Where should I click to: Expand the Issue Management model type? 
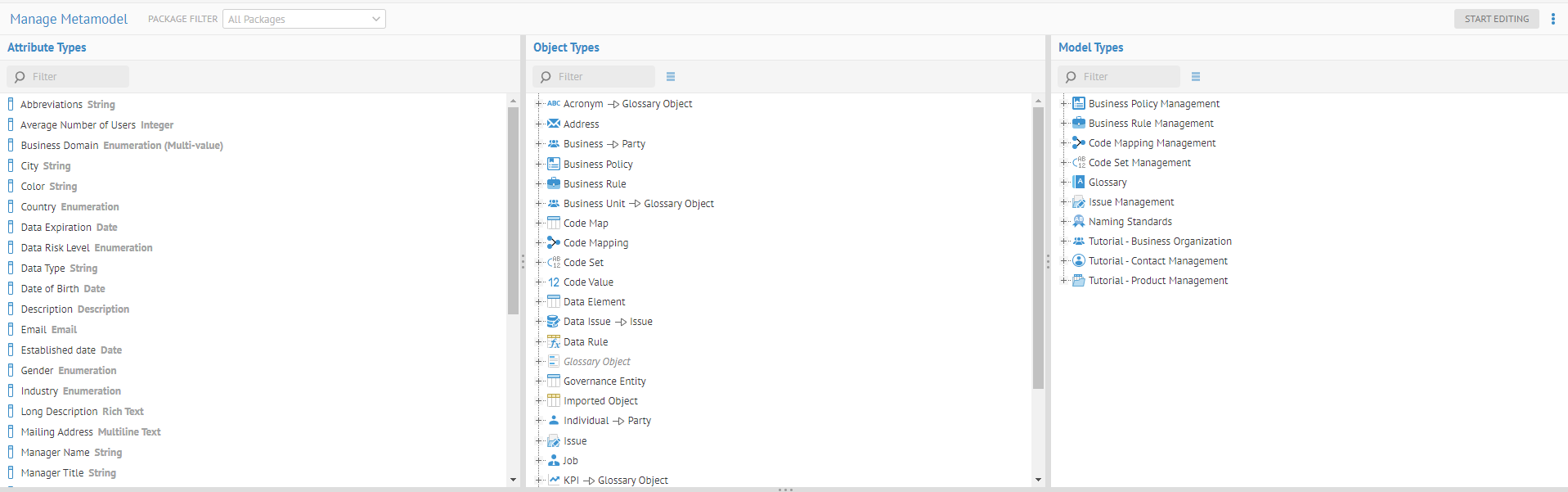pyautogui.click(x=1064, y=202)
